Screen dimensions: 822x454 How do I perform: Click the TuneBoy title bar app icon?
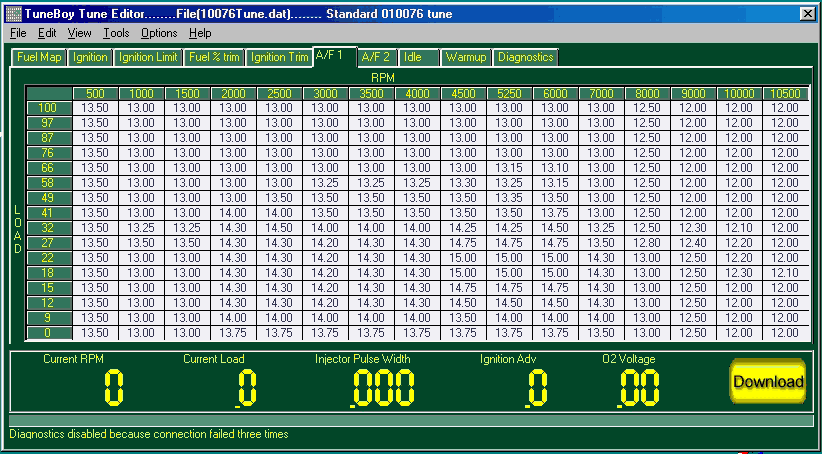[13, 14]
